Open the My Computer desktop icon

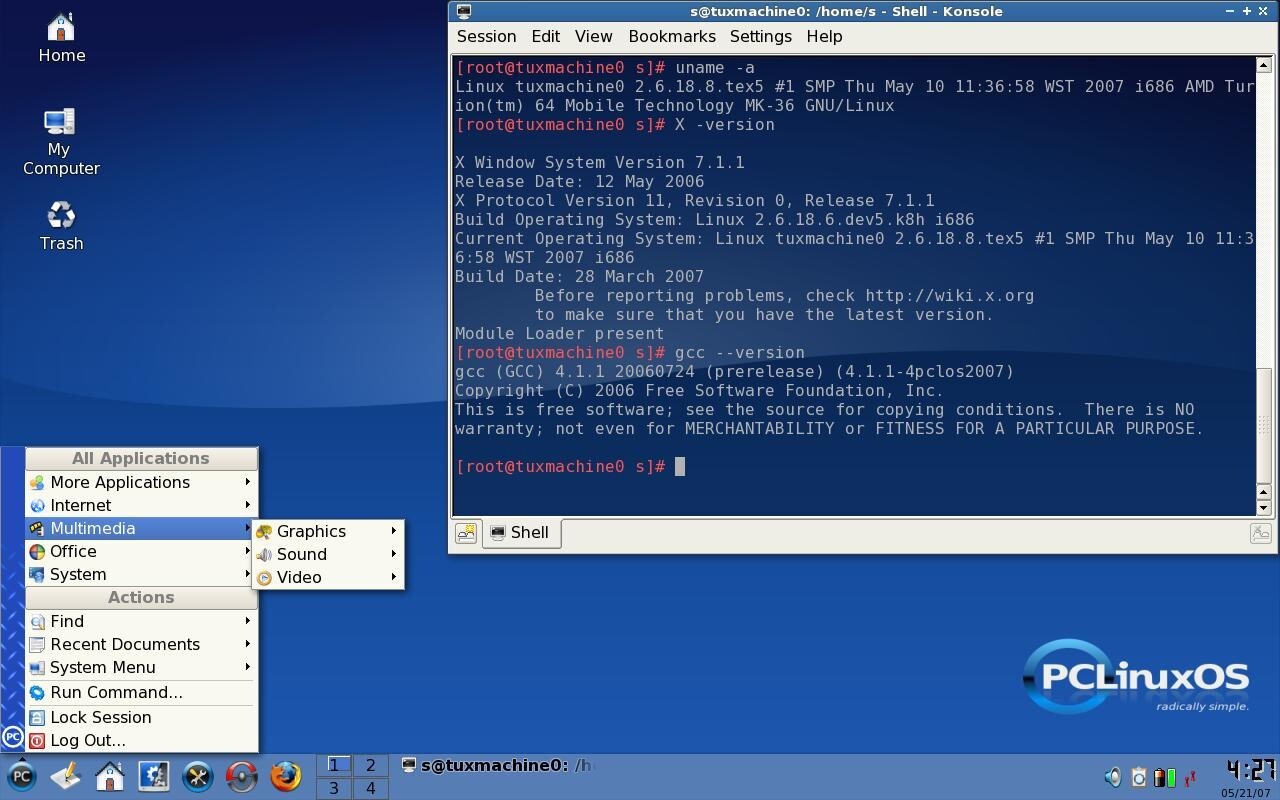[x=61, y=142]
